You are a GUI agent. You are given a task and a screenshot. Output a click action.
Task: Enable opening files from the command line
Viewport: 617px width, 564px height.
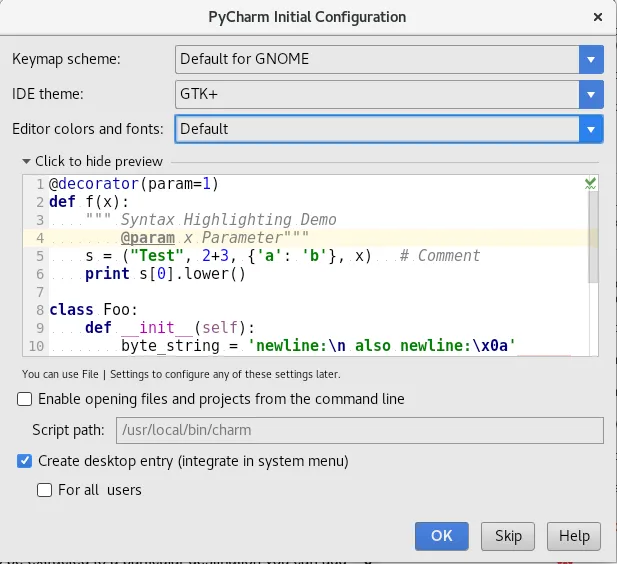pos(24,399)
